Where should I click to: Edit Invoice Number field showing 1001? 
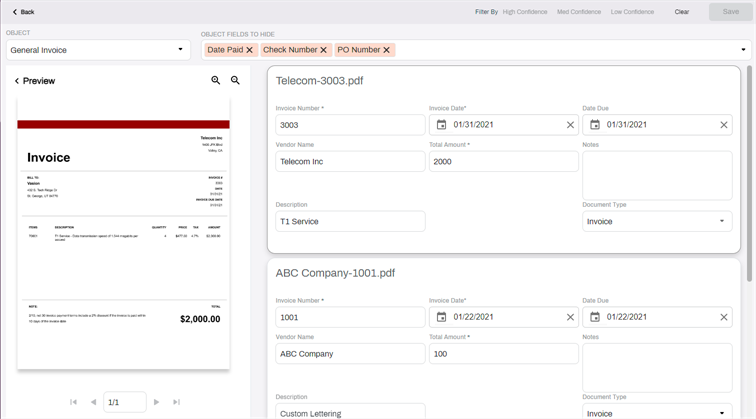click(350, 317)
